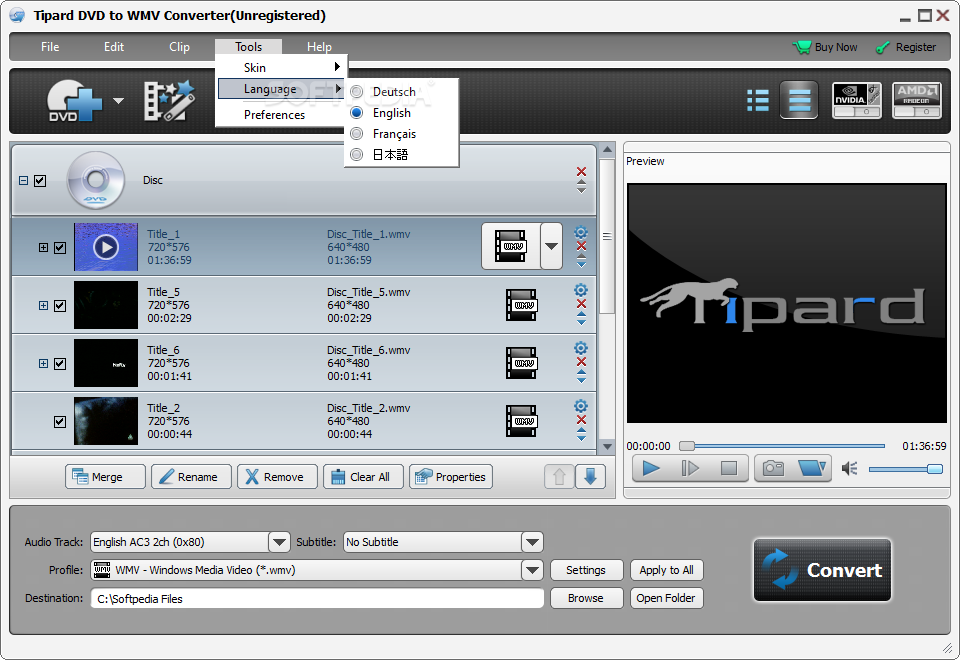This screenshot has height=660, width=960.
Task: Uncheck the Title_6 checkbox
Action: (60, 364)
